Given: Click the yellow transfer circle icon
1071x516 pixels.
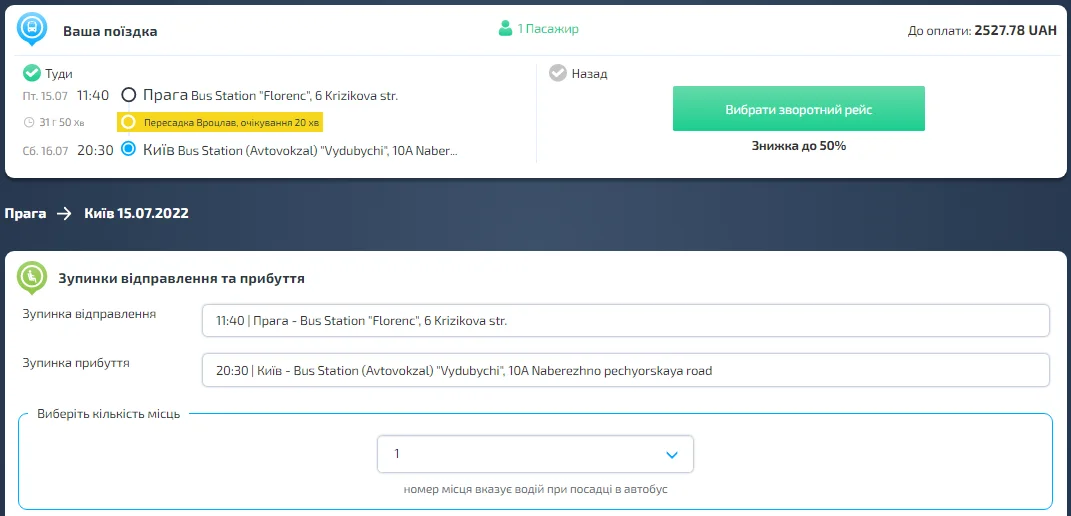Looking at the screenshot, I should coord(127,122).
